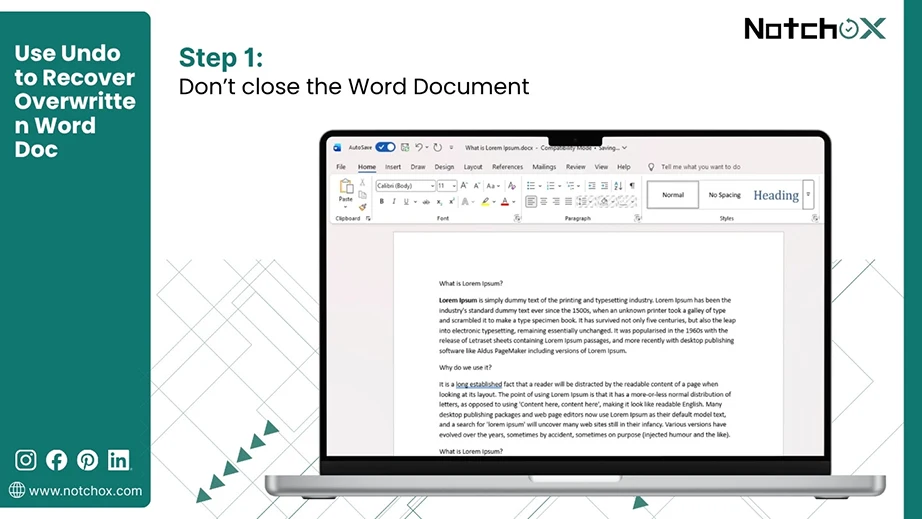Click the Paste clipboard icon

pyautogui.click(x=346, y=187)
